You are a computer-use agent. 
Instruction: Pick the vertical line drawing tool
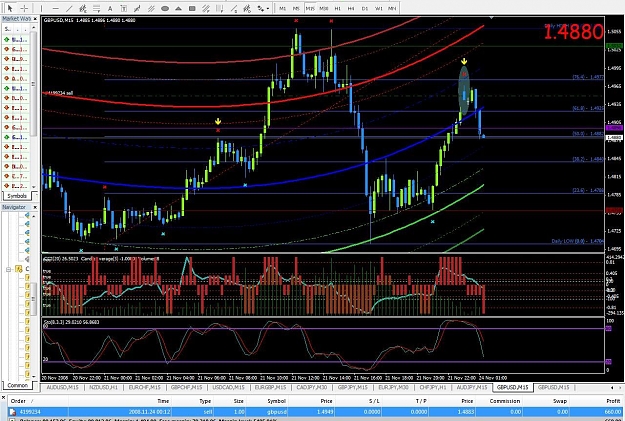41,8
